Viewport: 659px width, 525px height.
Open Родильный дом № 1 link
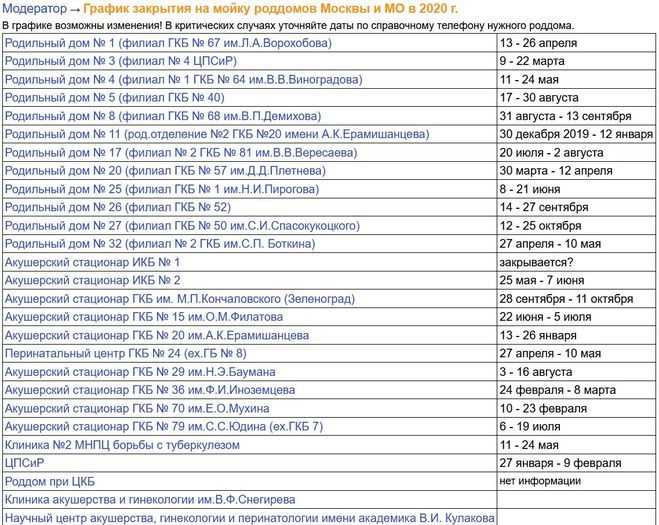pyautogui.click(x=168, y=43)
